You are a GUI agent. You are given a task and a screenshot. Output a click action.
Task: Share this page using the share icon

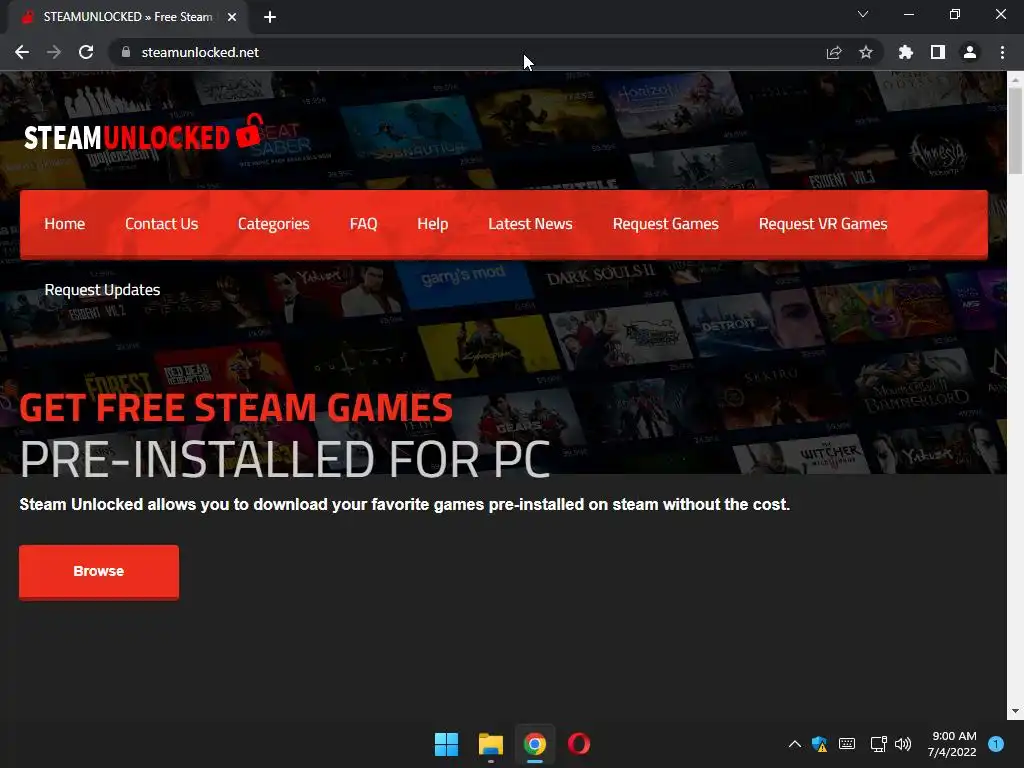834,52
